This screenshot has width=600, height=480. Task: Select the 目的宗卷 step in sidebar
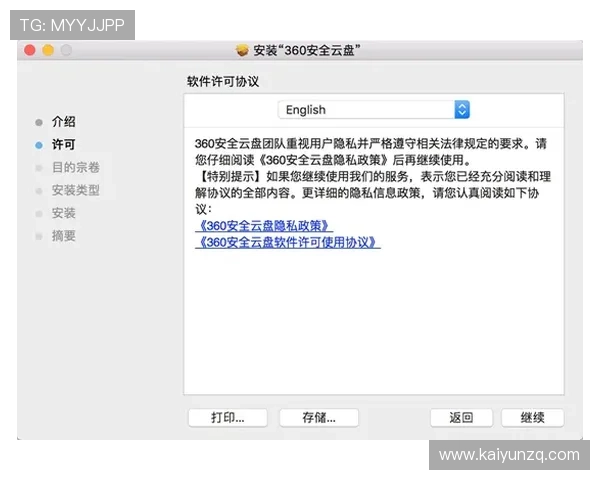tap(76, 167)
